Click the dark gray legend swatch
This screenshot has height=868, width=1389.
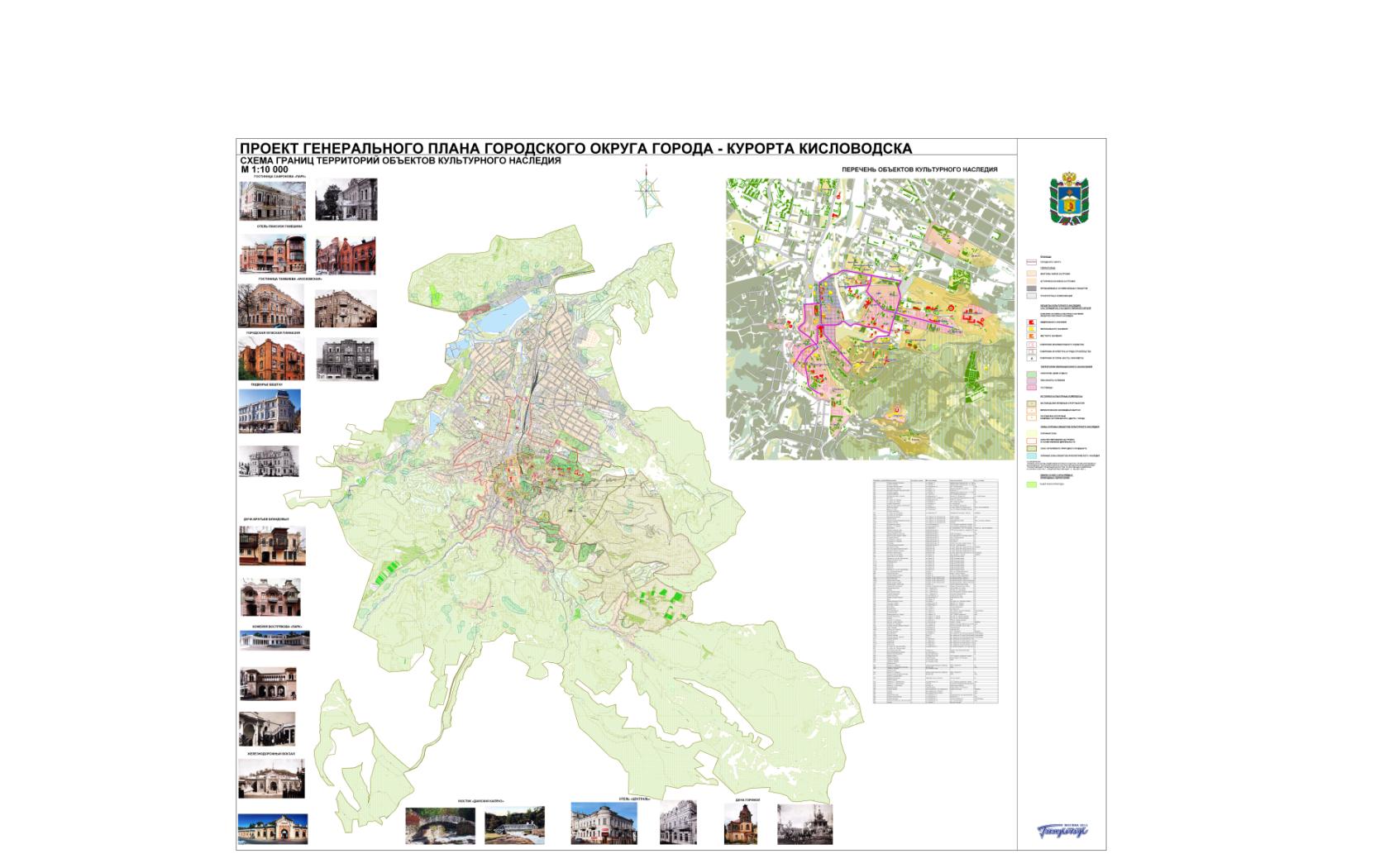(x=1030, y=289)
